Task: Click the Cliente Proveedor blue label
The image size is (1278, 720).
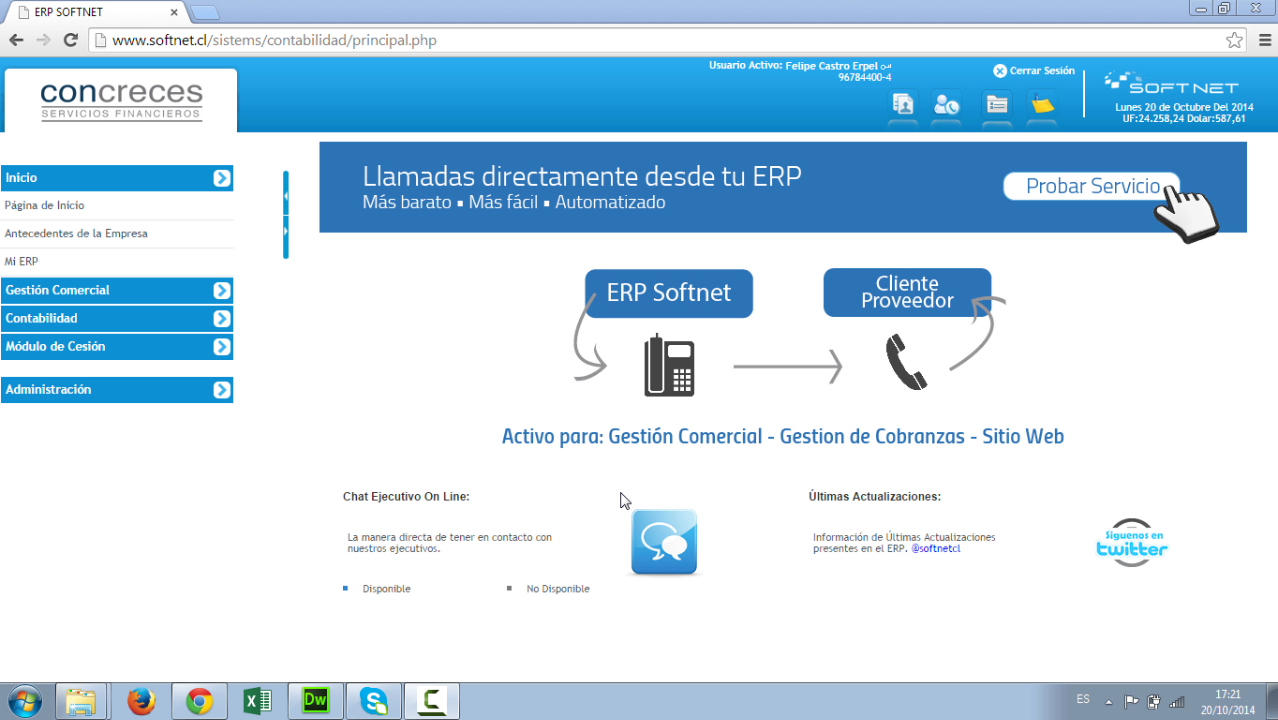Action: point(907,292)
